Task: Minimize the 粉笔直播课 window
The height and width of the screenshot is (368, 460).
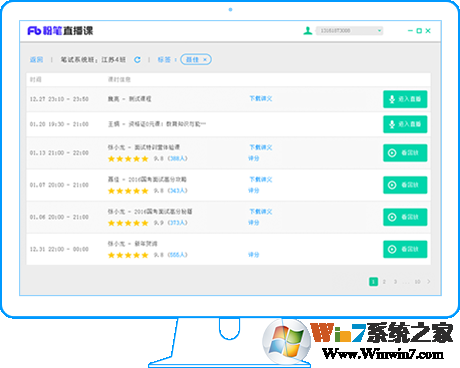Action: coord(410,31)
